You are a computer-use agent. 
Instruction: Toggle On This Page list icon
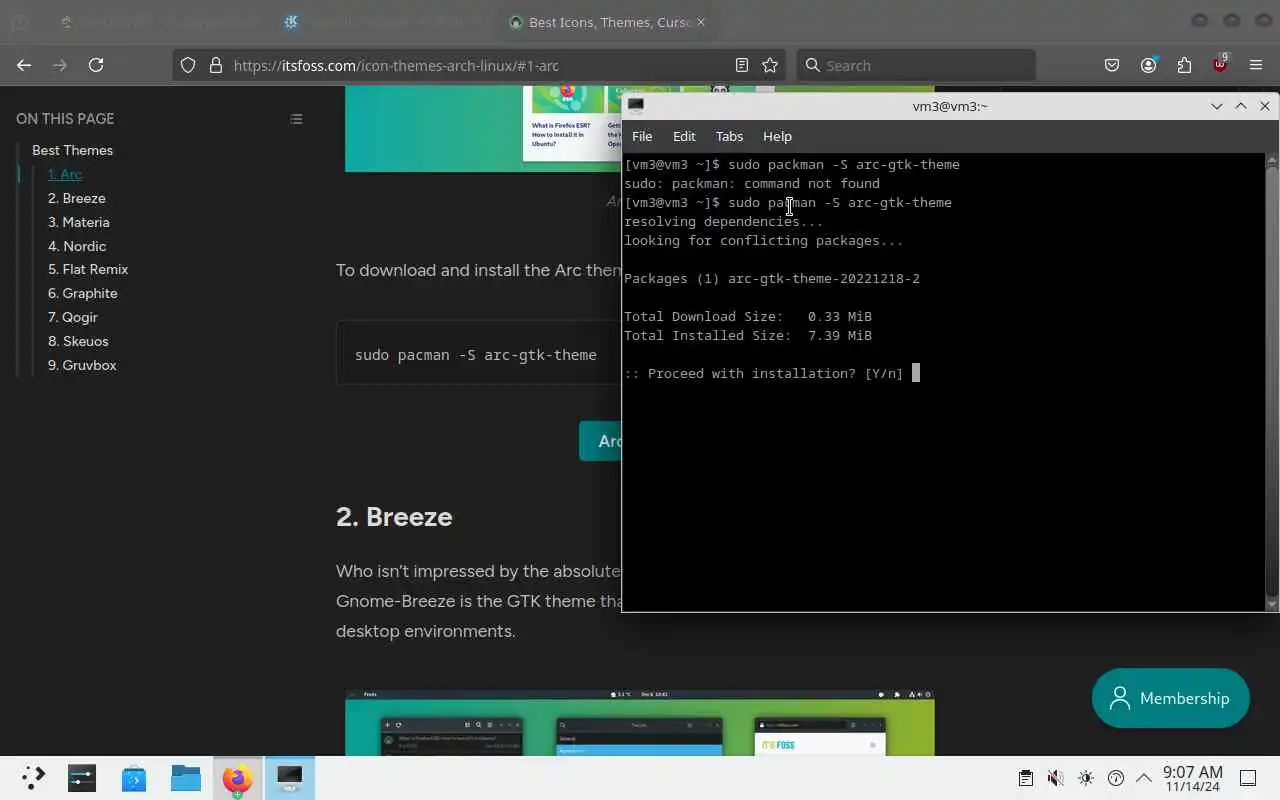pos(296,119)
